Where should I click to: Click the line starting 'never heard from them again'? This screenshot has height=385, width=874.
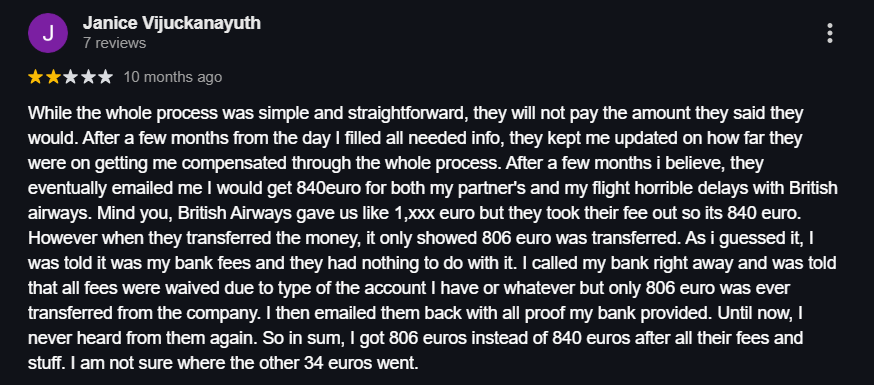point(415,338)
